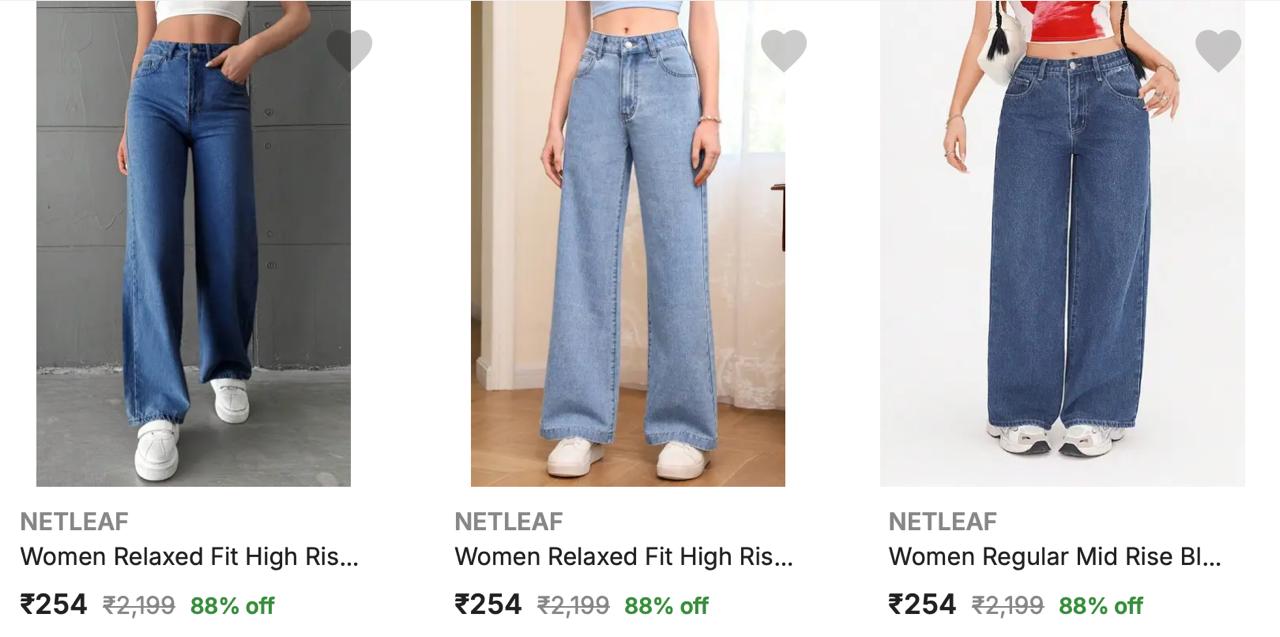This screenshot has height=637, width=1280.
Task: Open 'Women Regular Mid Rise Bl...' title
Action: (x=1054, y=557)
